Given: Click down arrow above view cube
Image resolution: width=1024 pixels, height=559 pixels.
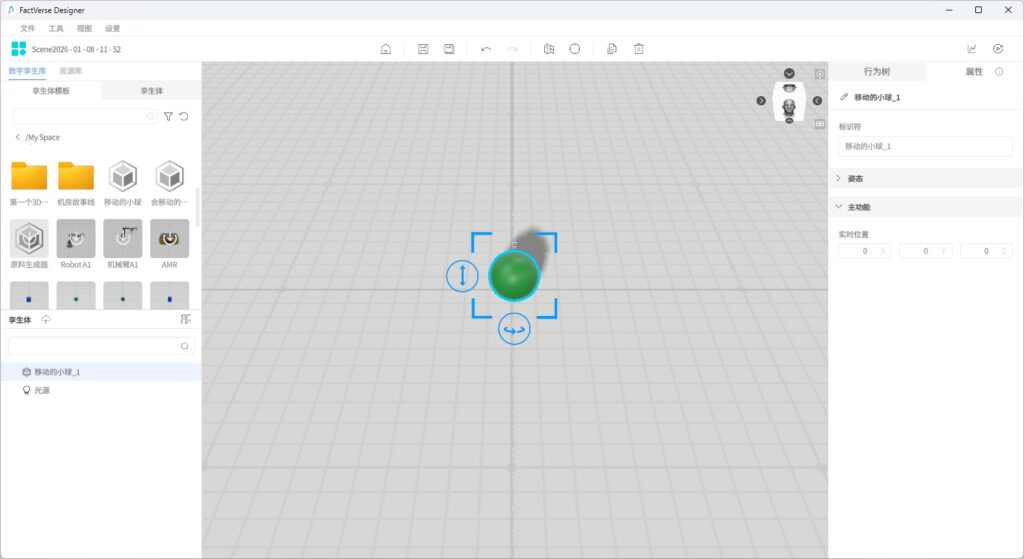Looking at the screenshot, I should point(789,73).
